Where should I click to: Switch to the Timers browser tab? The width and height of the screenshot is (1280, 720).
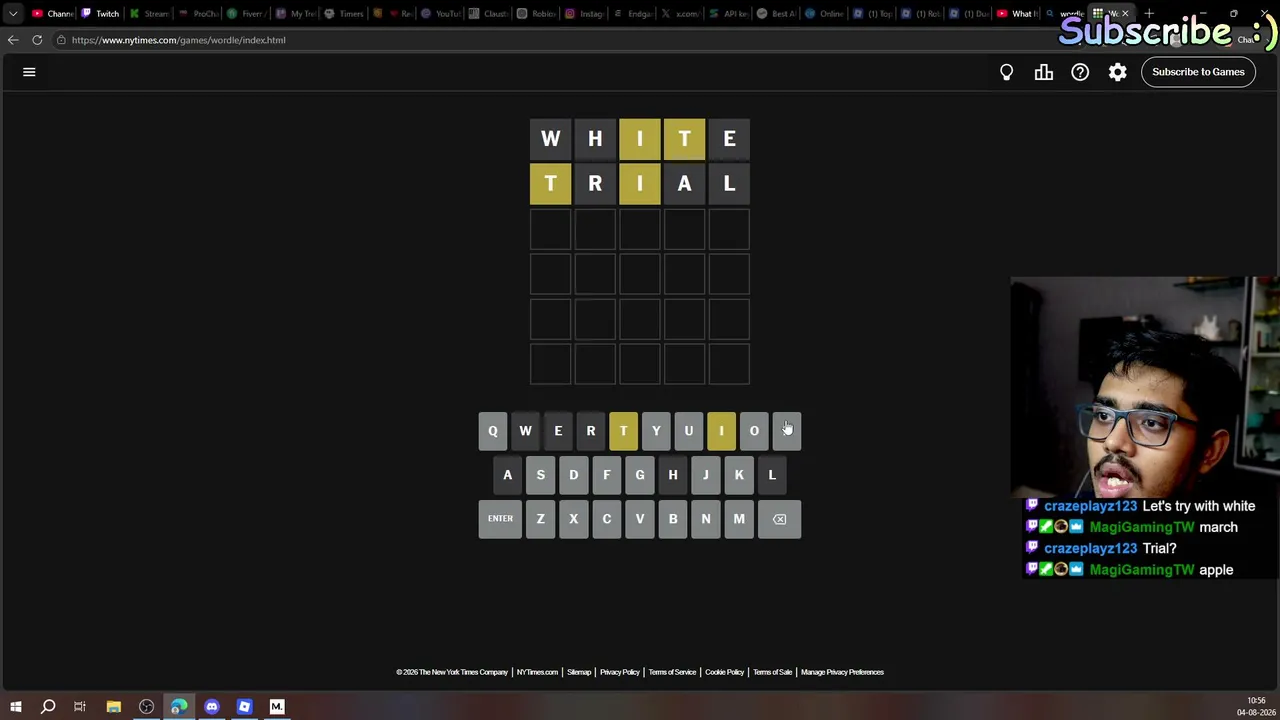click(x=344, y=14)
